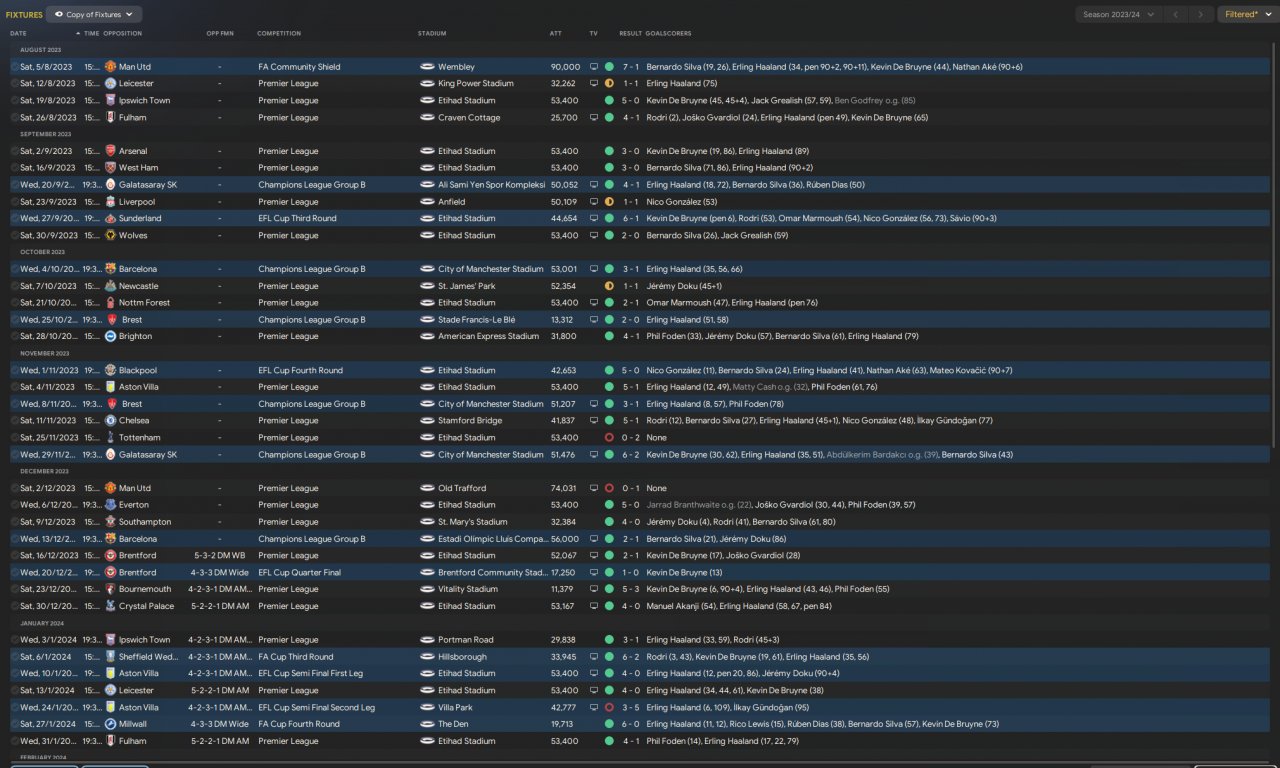The width and height of the screenshot is (1280, 768).
Task: Click the Newcastle club badge
Action: coord(110,286)
